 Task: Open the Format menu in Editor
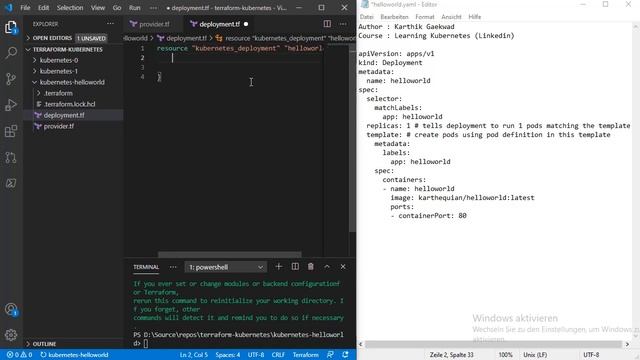point(424,17)
